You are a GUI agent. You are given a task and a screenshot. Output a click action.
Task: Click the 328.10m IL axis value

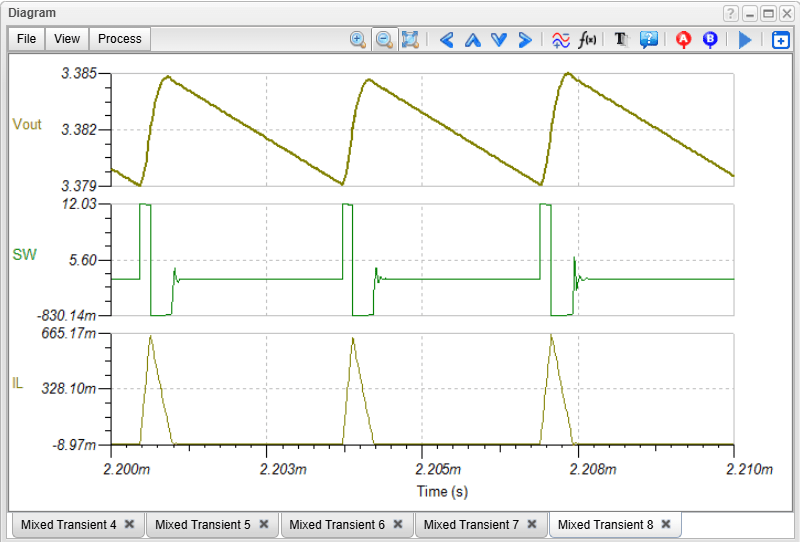coord(68,389)
